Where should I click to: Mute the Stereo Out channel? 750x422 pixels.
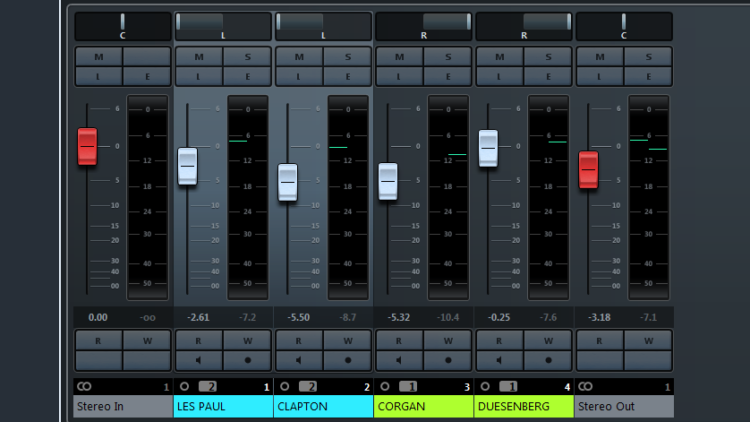point(600,57)
